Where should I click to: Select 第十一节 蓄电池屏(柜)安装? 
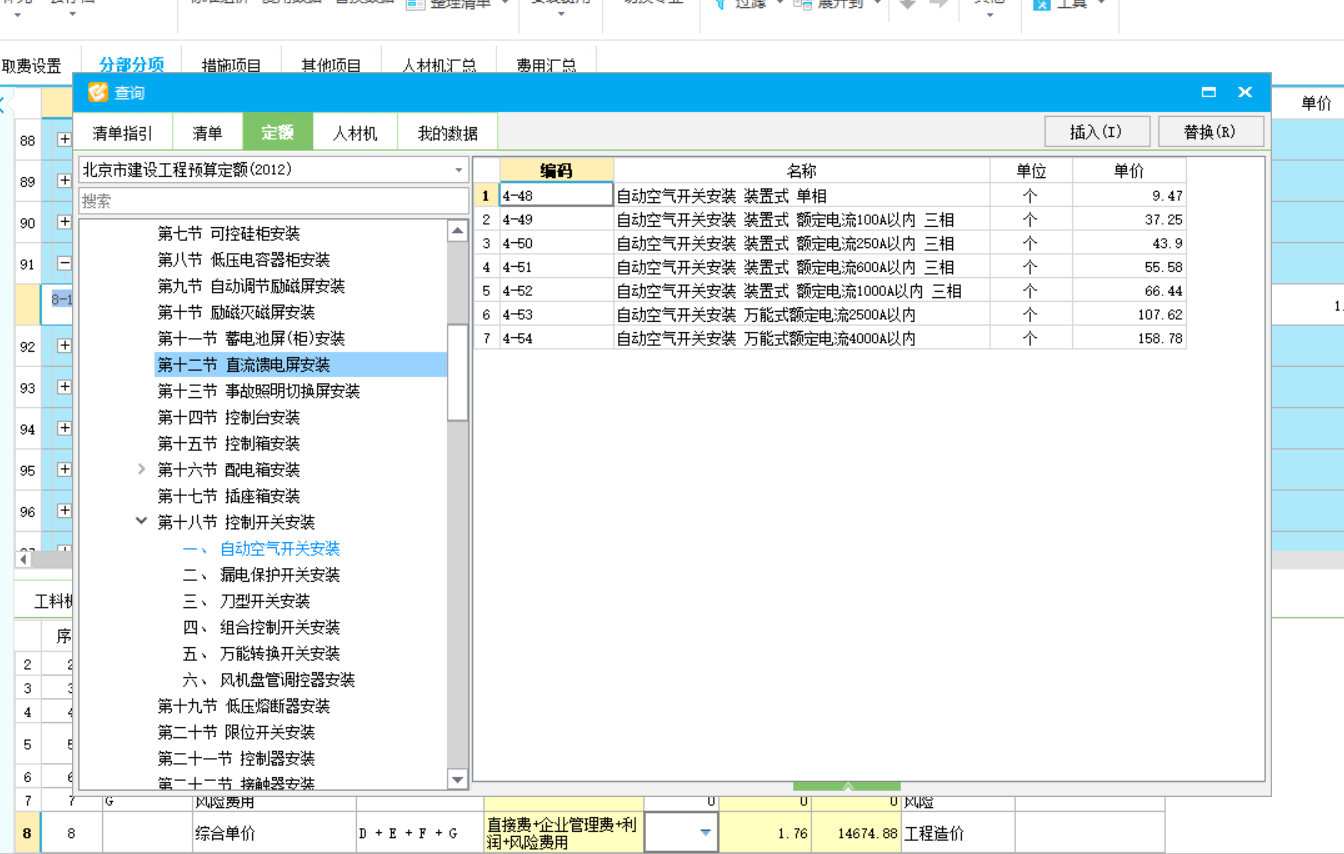click(x=251, y=338)
